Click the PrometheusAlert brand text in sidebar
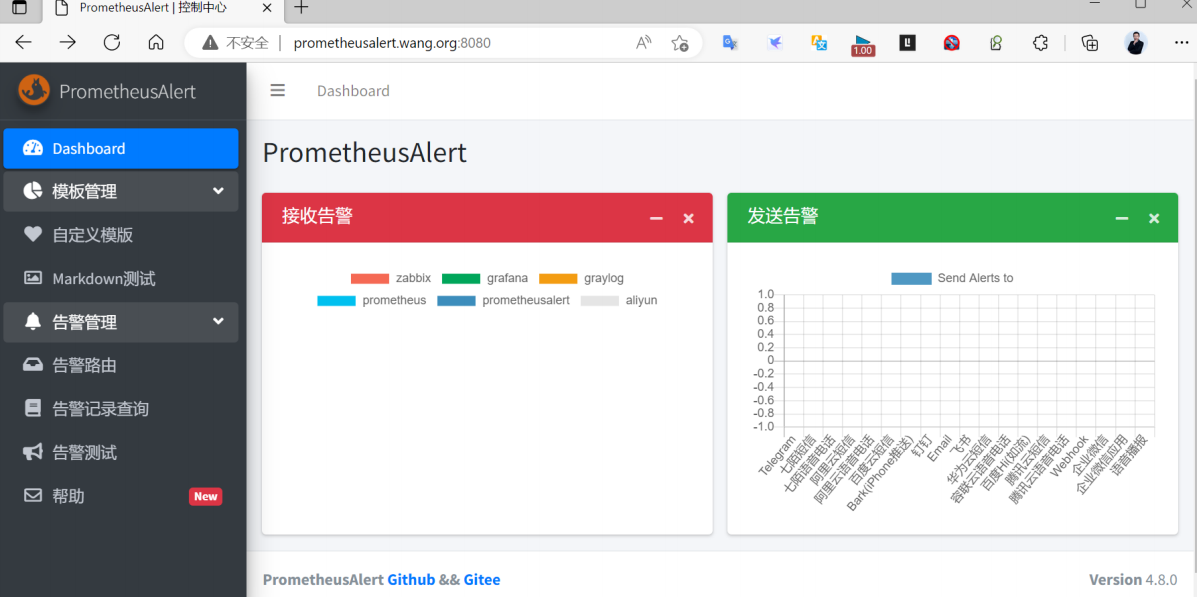 [x=127, y=92]
